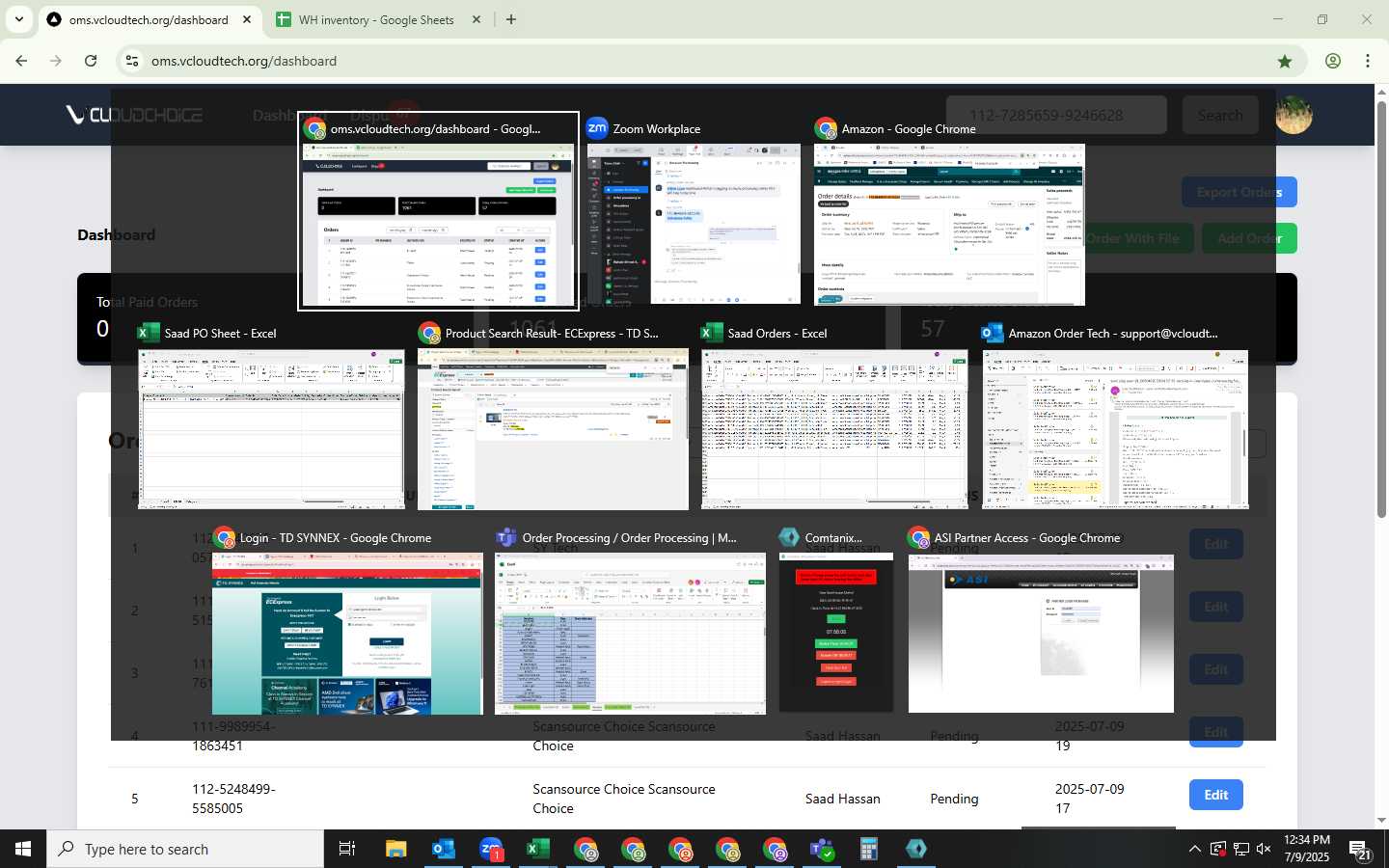1389x868 pixels.
Task: Click 'Saad Hassan' in order row 5
Action: point(843,799)
